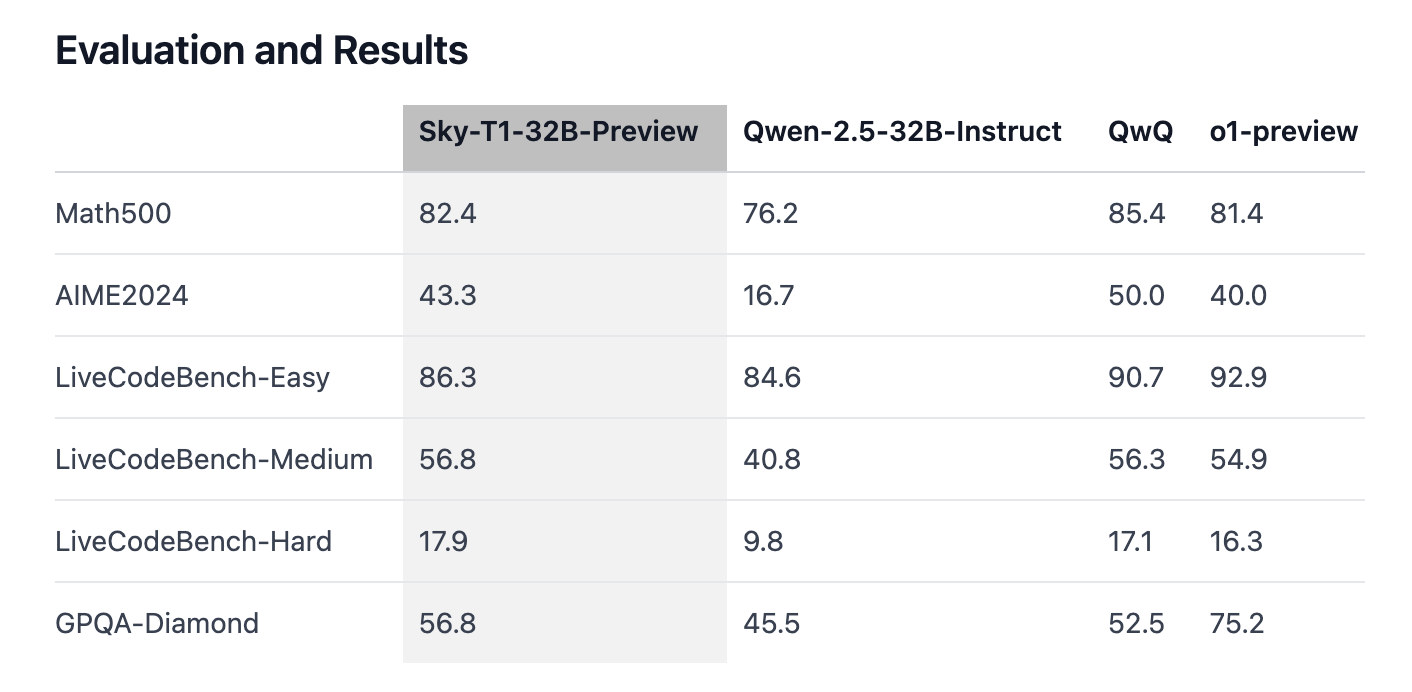Click Qwen GPQA-Diamond score 45.5

pyautogui.click(x=771, y=624)
